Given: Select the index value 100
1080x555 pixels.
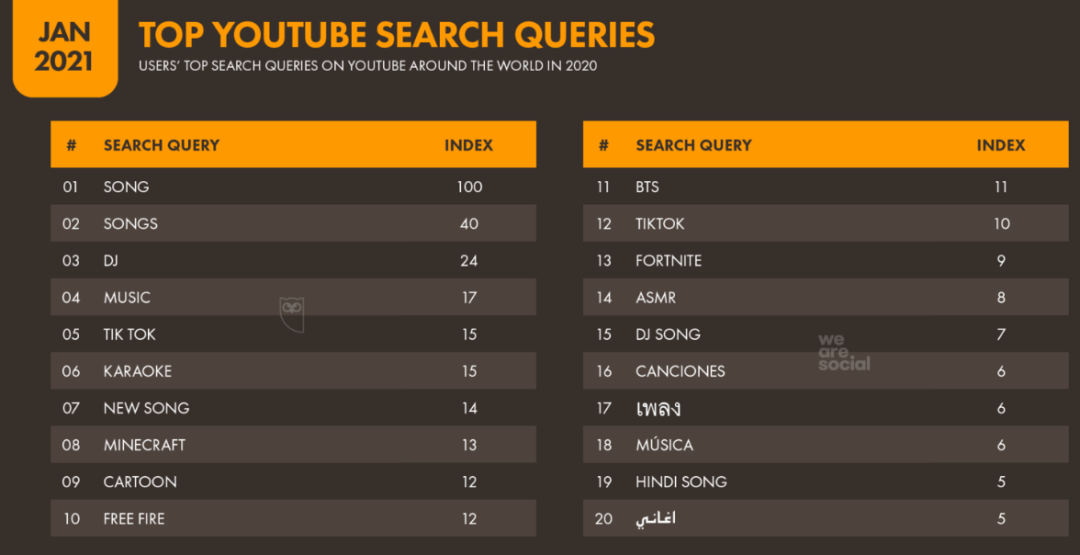Looking at the screenshot, I should pyautogui.click(x=469, y=187).
